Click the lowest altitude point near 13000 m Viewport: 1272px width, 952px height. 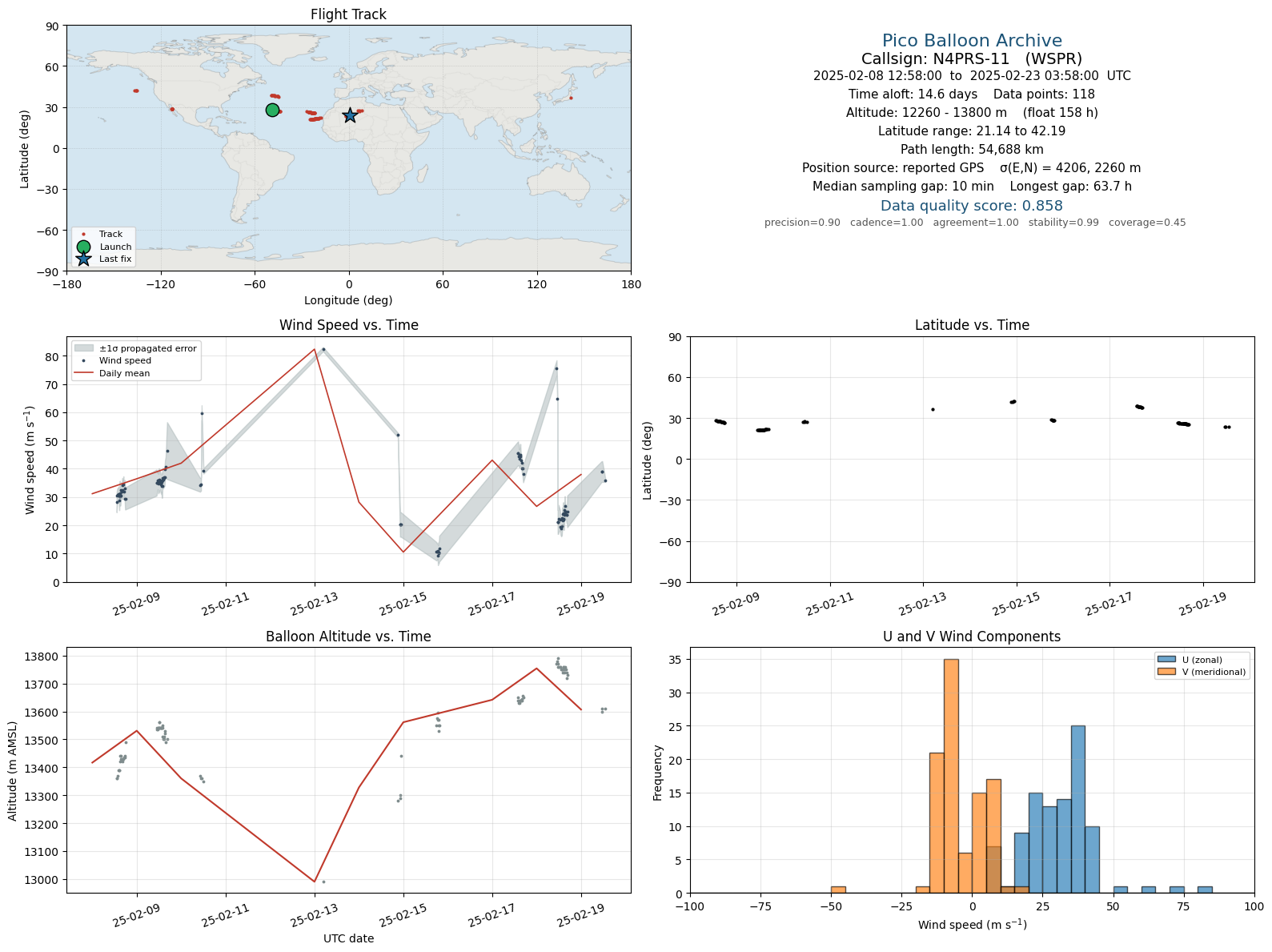pyautogui.click(x=323, y=882)
